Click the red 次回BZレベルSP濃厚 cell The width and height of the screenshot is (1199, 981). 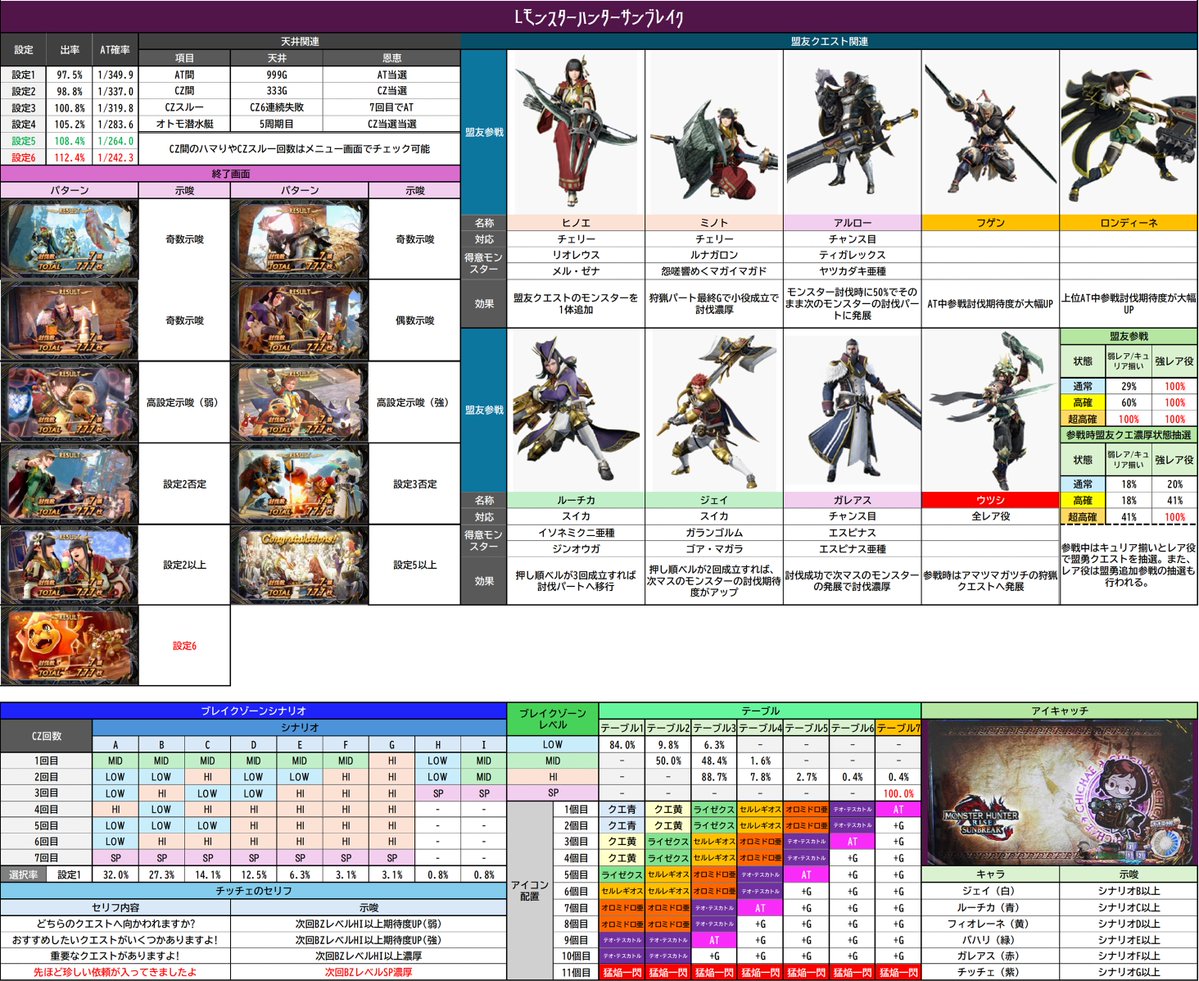point(369,973)
